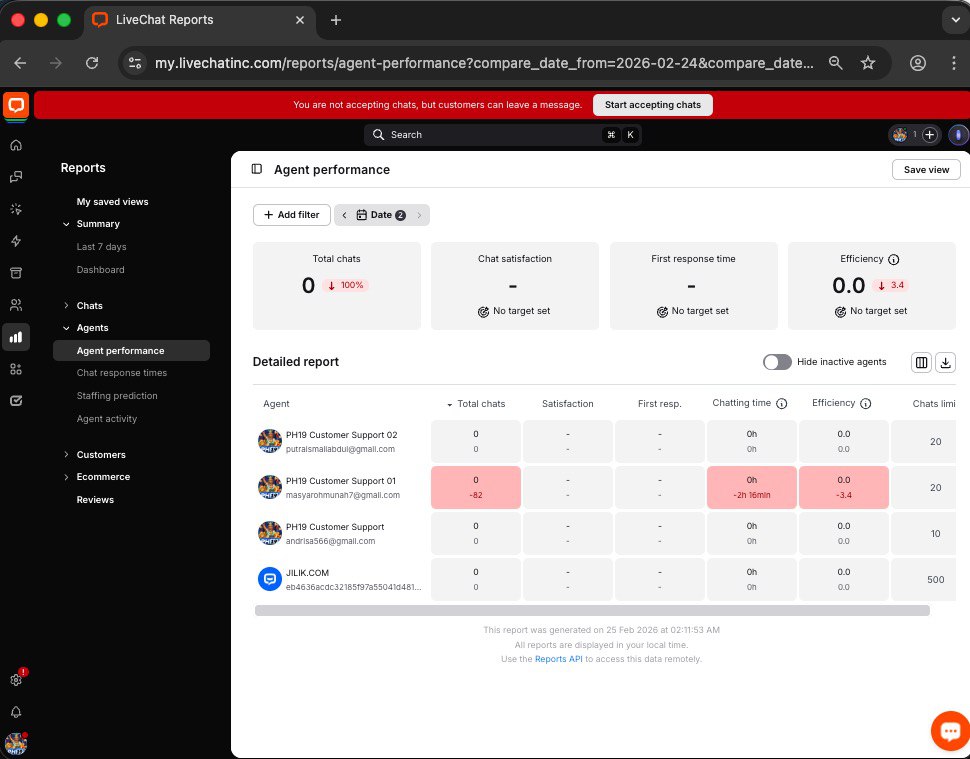Collapse the Summary section

[x=97, y=224]
